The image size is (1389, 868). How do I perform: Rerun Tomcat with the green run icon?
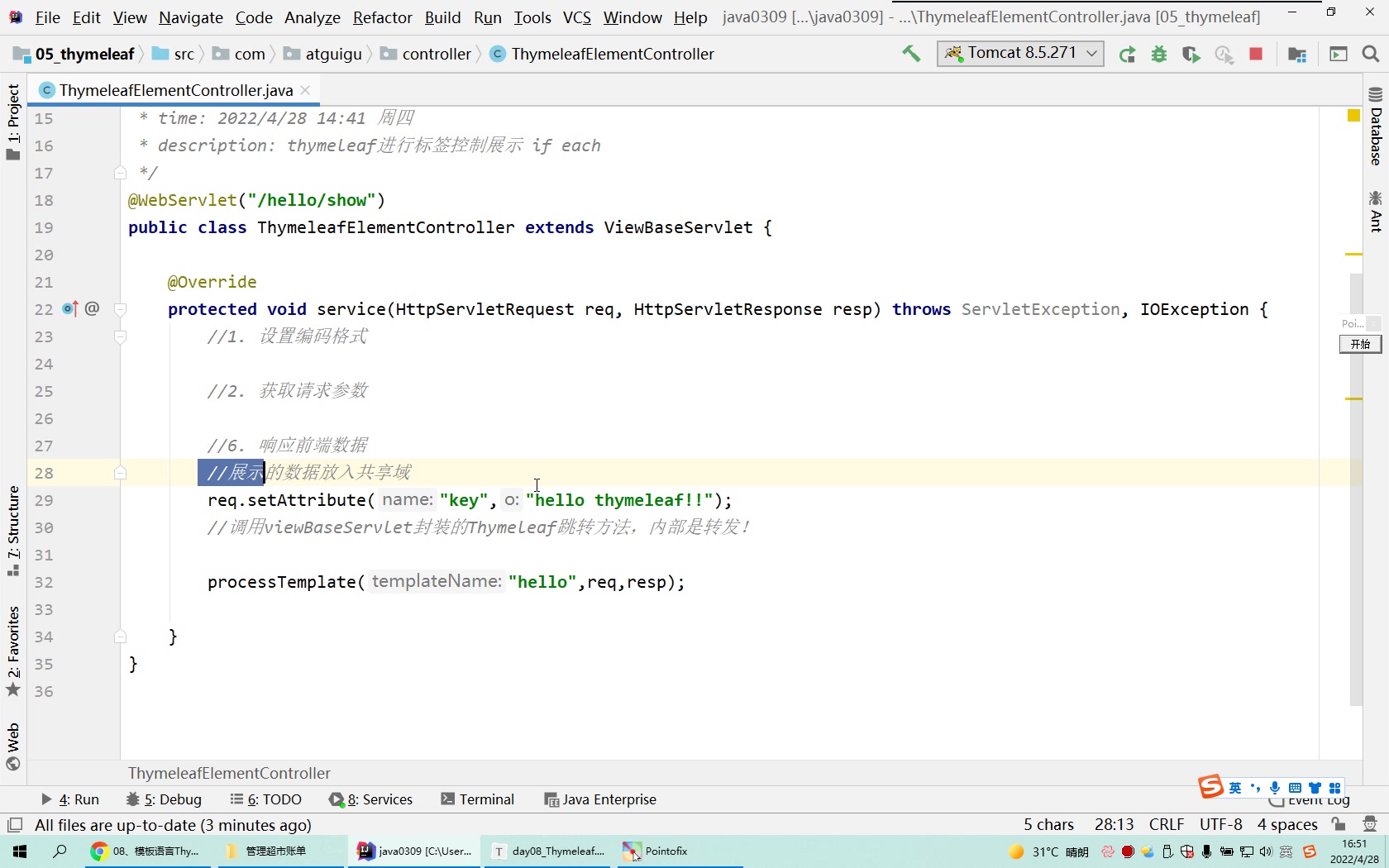click(x=1127, y=55)
